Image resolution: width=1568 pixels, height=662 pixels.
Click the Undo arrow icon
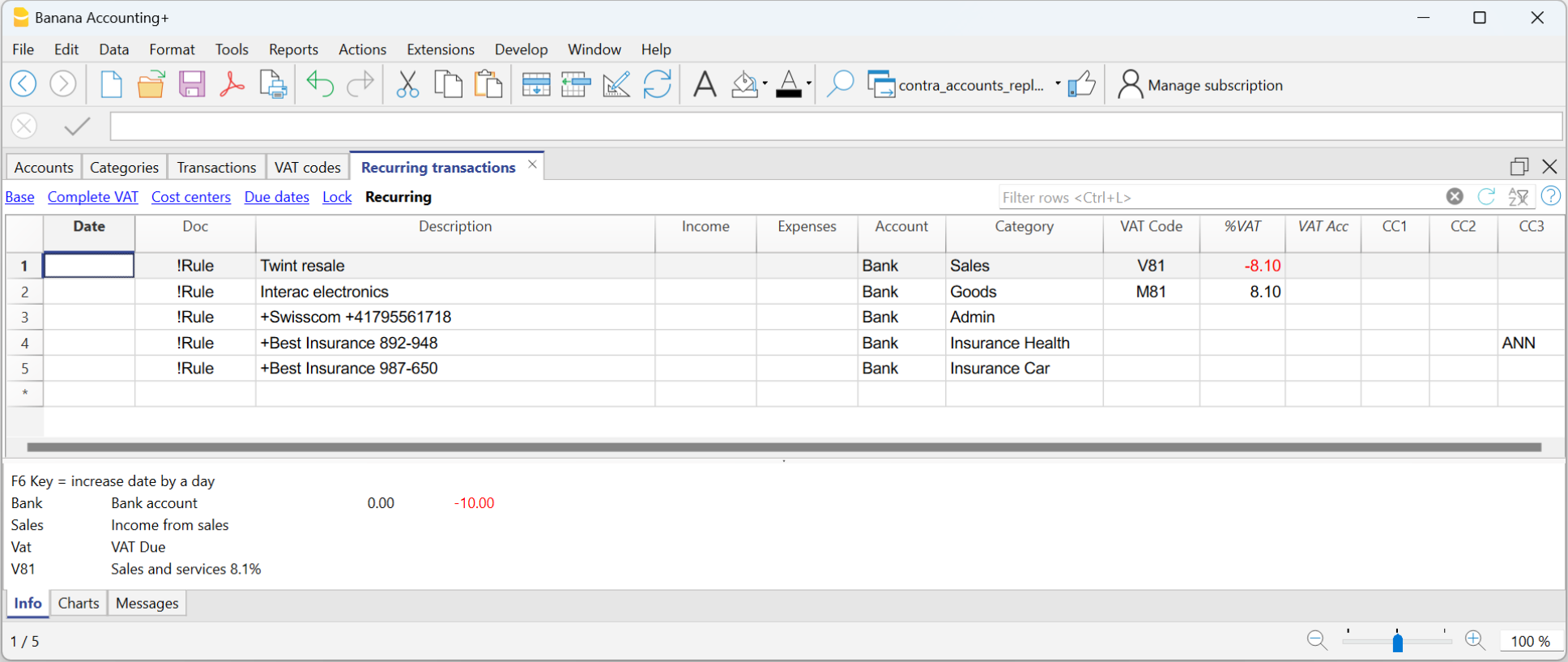pos(320,84)
